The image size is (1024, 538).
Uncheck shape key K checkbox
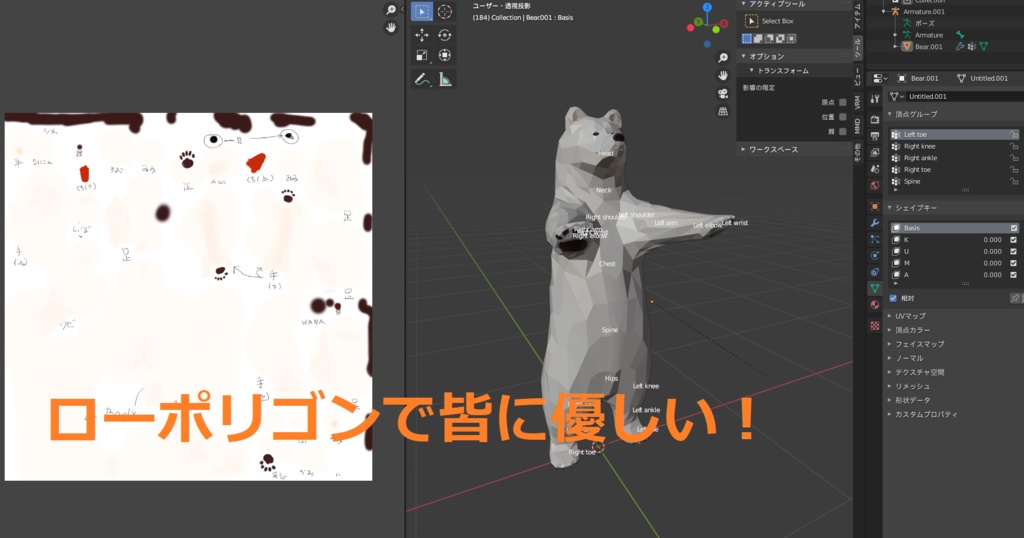pos(1014,240)
